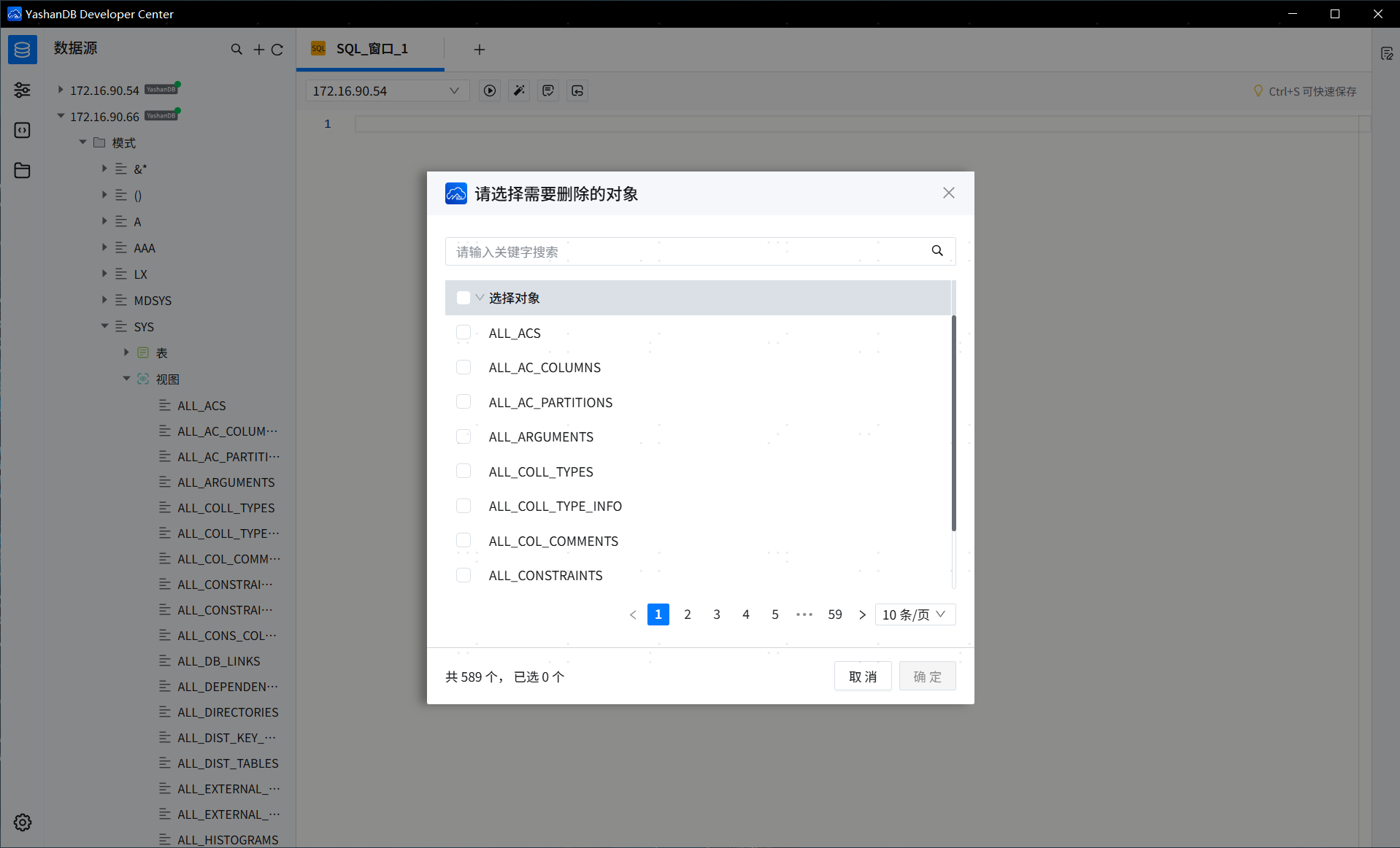Viewport: 1400px width, 848px height.
Task: Open the file manager sidebar panel
Action: tap(22, 170)
